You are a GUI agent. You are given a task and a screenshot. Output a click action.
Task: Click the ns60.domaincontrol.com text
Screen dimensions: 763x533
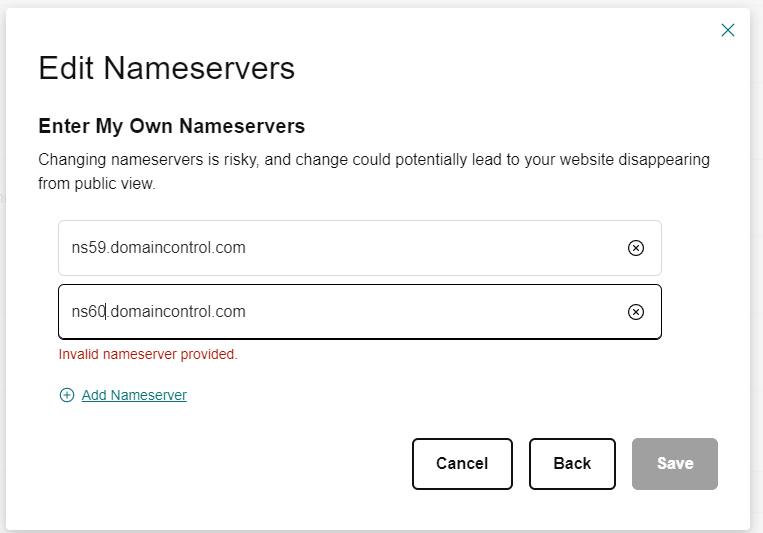[158, 312]
